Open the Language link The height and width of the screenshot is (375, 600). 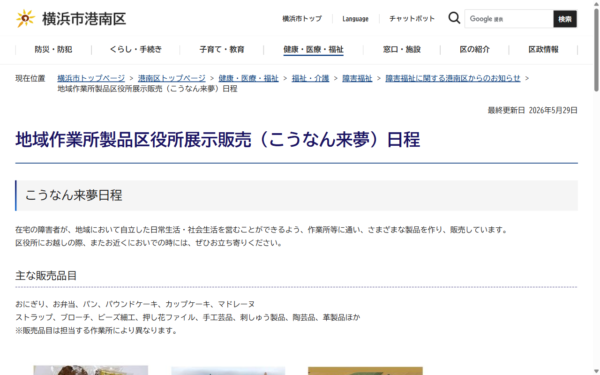(x=355, y=19)
